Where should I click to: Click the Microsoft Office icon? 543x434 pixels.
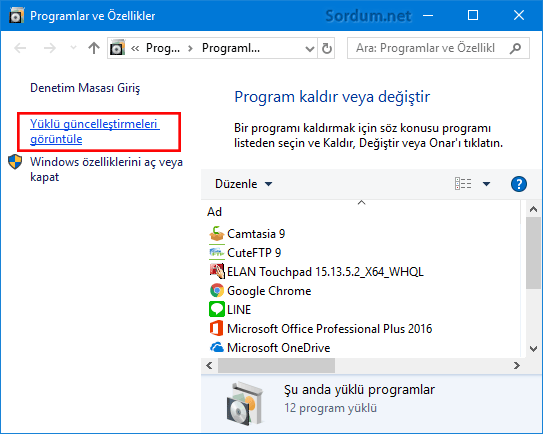(217, 328)
